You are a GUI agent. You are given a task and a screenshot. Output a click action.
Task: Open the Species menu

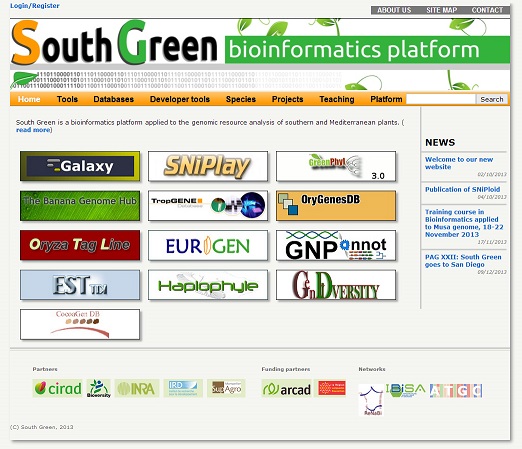tap(241, 99)
